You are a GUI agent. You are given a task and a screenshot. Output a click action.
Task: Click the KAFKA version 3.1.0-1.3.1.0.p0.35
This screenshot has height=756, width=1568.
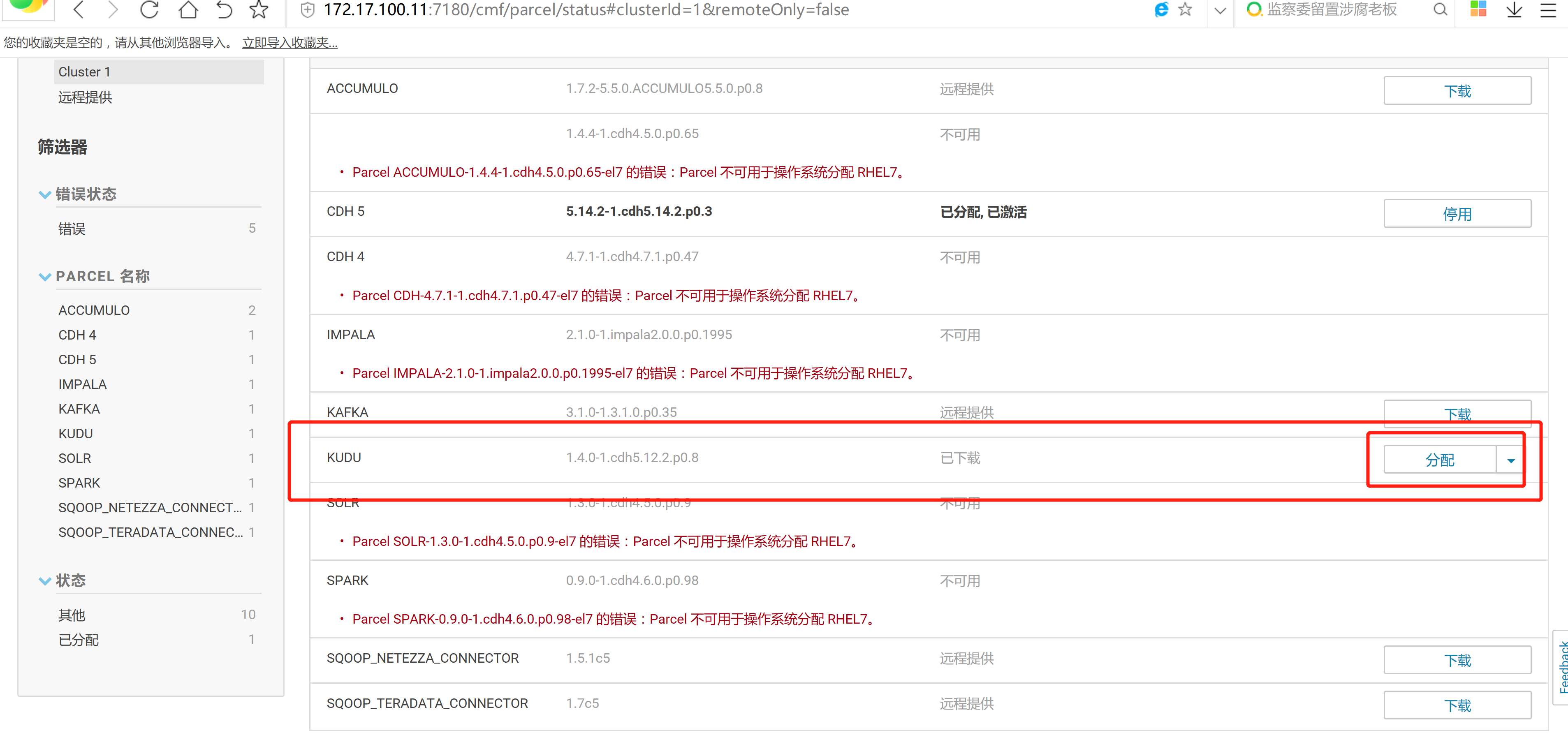pyautogui.click(x=621, y=412)
